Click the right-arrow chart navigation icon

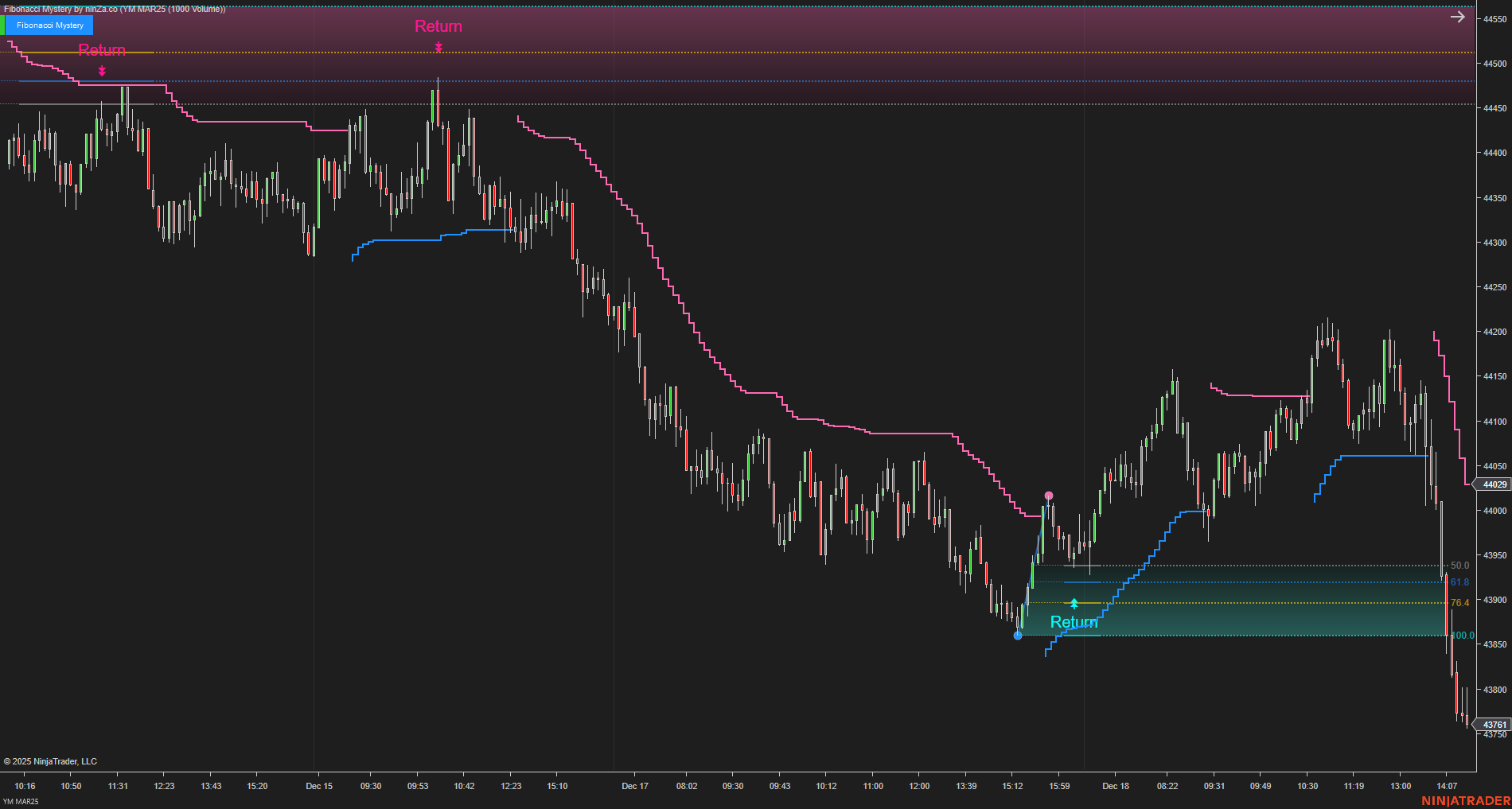tap(1457, 16)
